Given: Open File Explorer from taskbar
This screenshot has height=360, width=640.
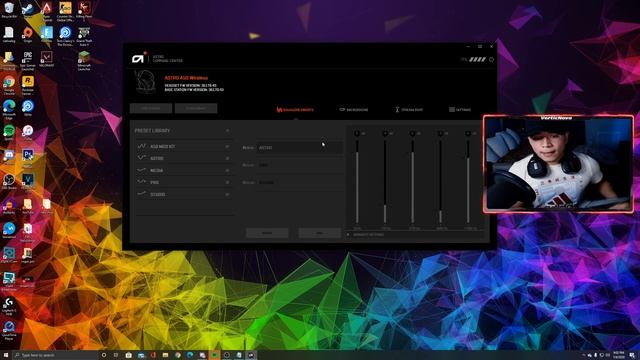Looking at the screenshot, I should click(165, 355).
